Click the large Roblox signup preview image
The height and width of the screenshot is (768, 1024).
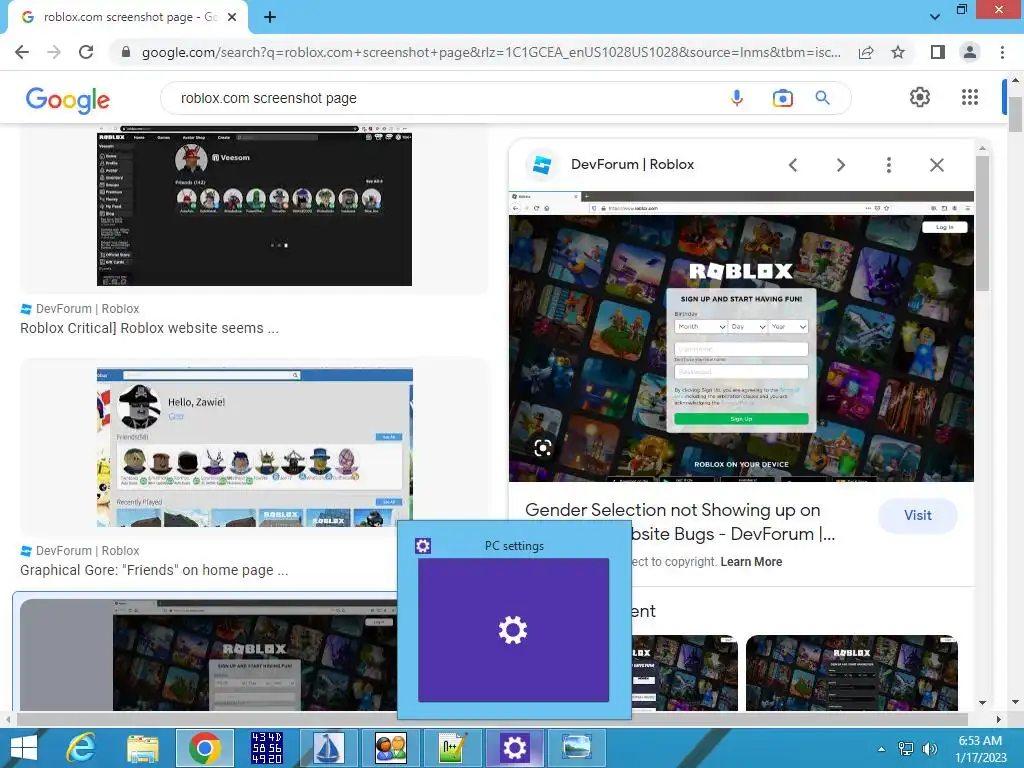(741, 337)
